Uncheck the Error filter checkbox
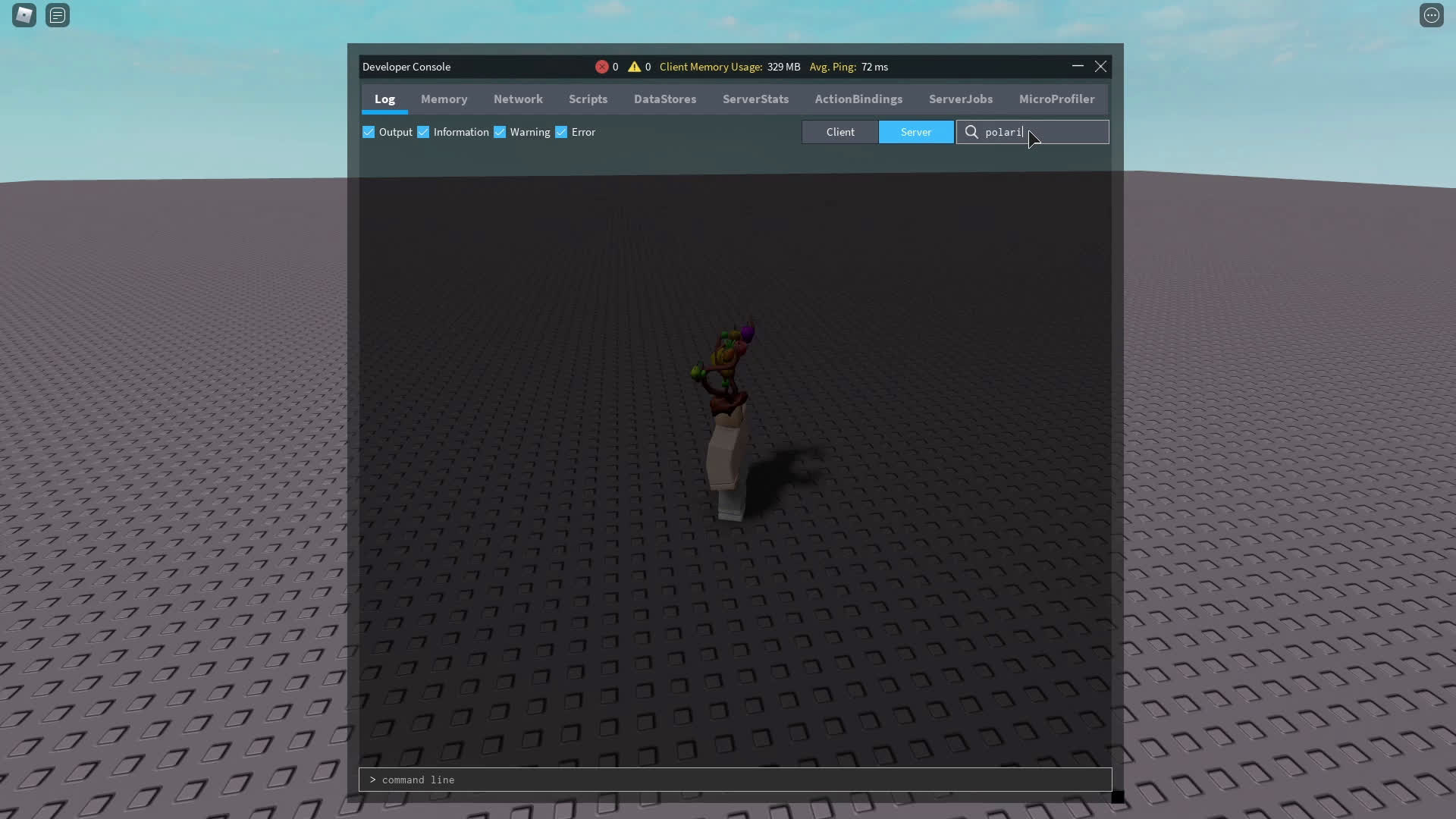This screenshot has height=819, width=1456. coord(561,132)
